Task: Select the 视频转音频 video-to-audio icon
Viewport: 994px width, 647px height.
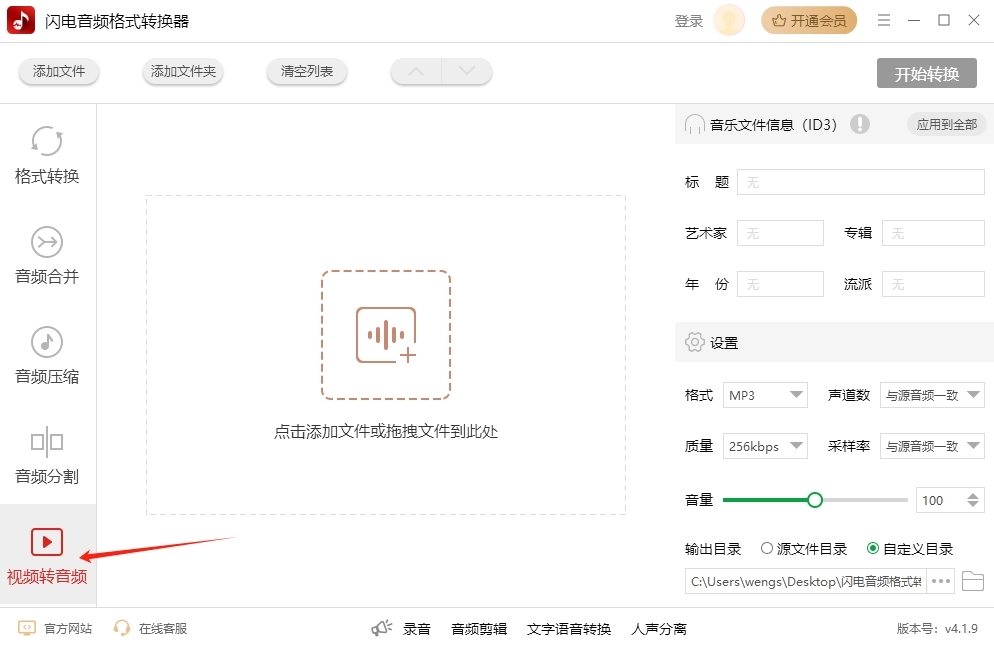Action: (47, 542)
